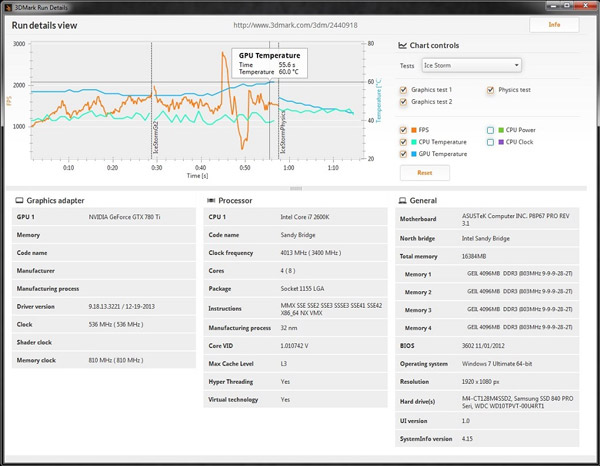
Task: Click the Windows 7 Ultimate 64-bit value
Action: pyautogui.click(x=497, y=364)
